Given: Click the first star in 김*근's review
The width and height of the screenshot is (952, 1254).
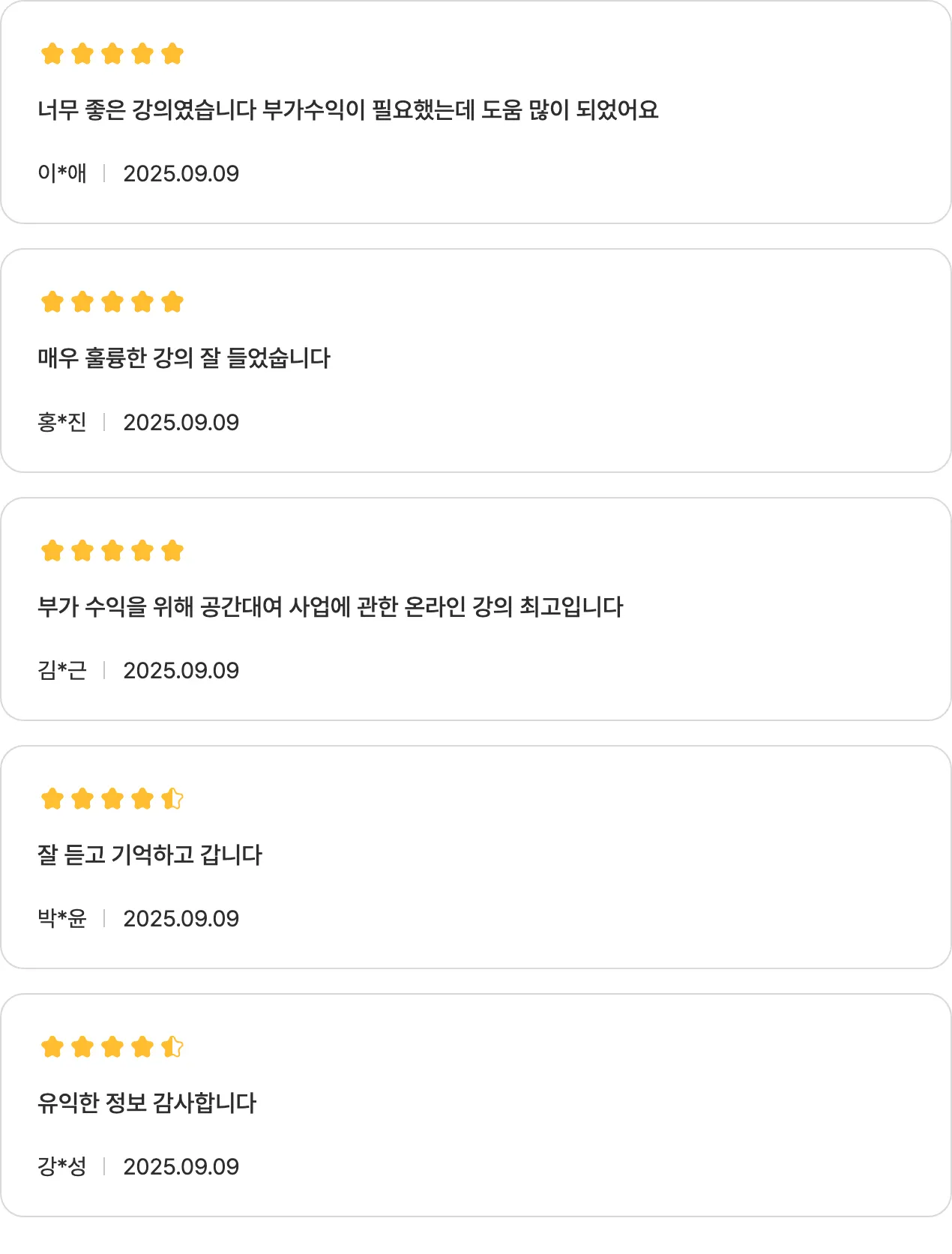Looking at the screenshot, I should (x=52, y=551).
